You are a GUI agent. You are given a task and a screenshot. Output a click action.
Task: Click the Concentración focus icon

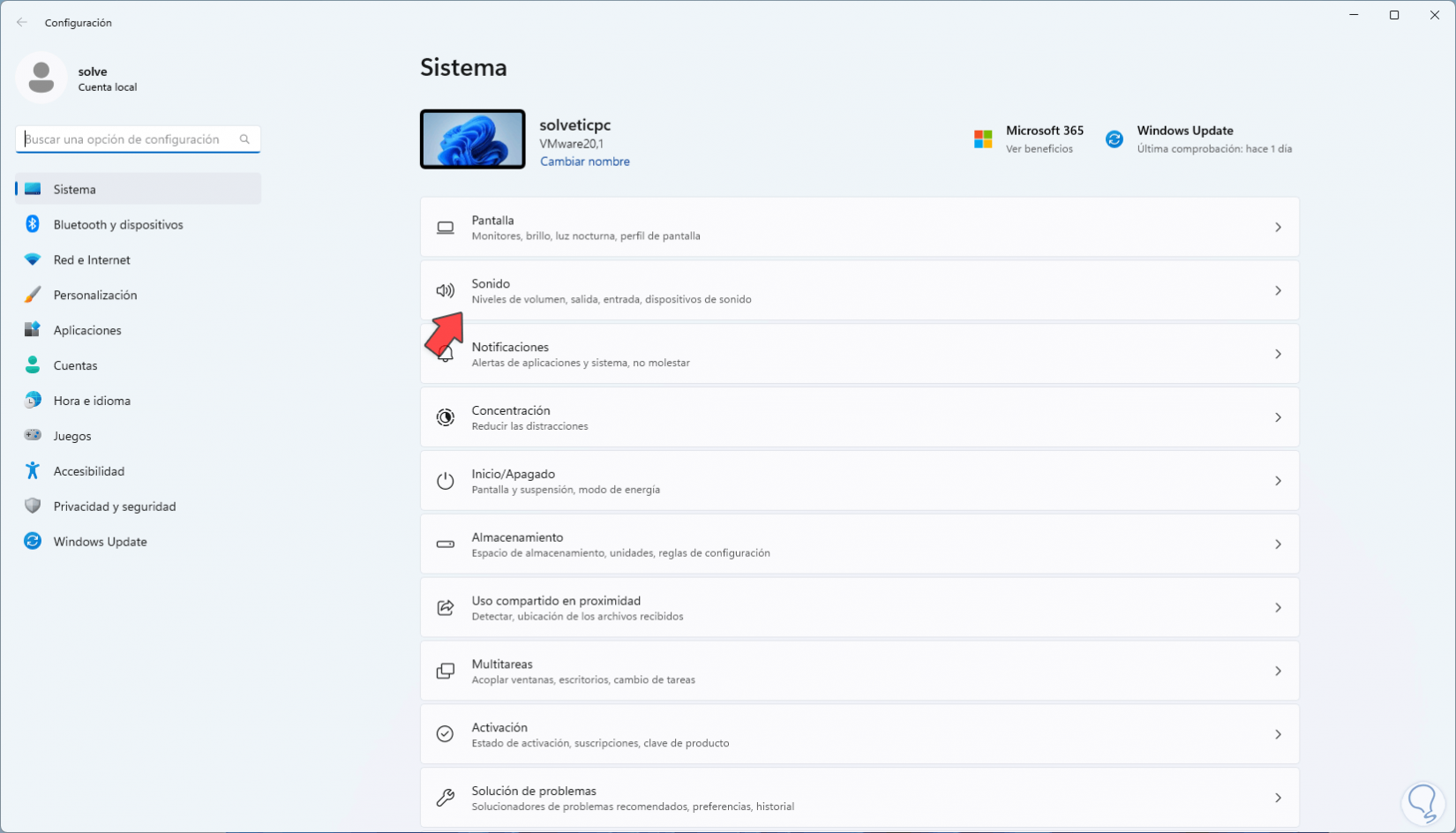[446, 417]
